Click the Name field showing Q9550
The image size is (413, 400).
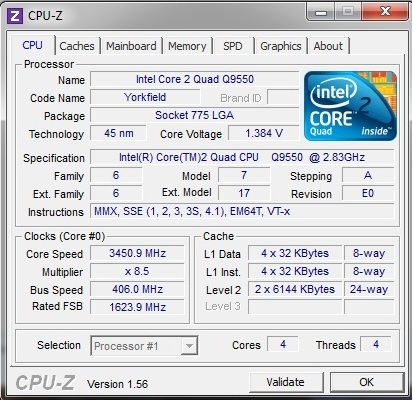click(x=195, y=79)
